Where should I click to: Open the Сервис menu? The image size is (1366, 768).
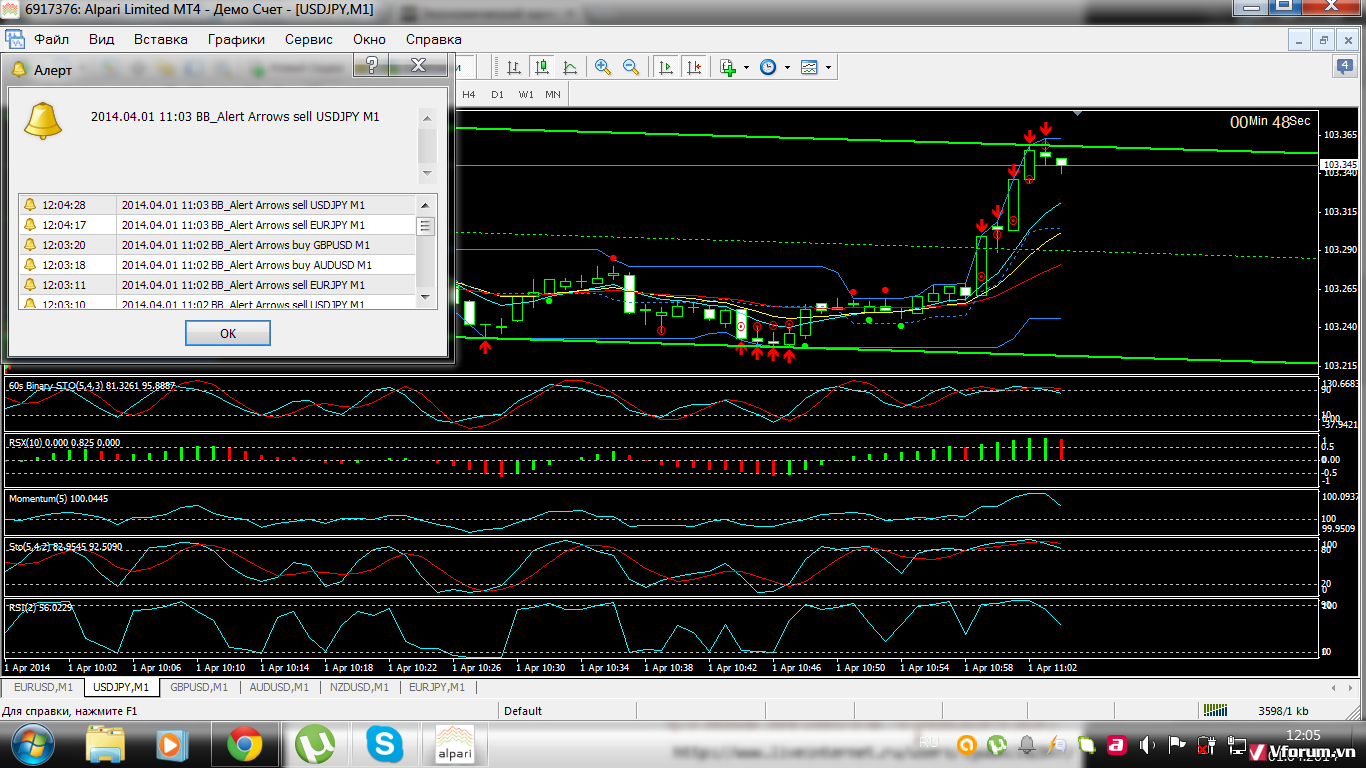click(308, 39)
